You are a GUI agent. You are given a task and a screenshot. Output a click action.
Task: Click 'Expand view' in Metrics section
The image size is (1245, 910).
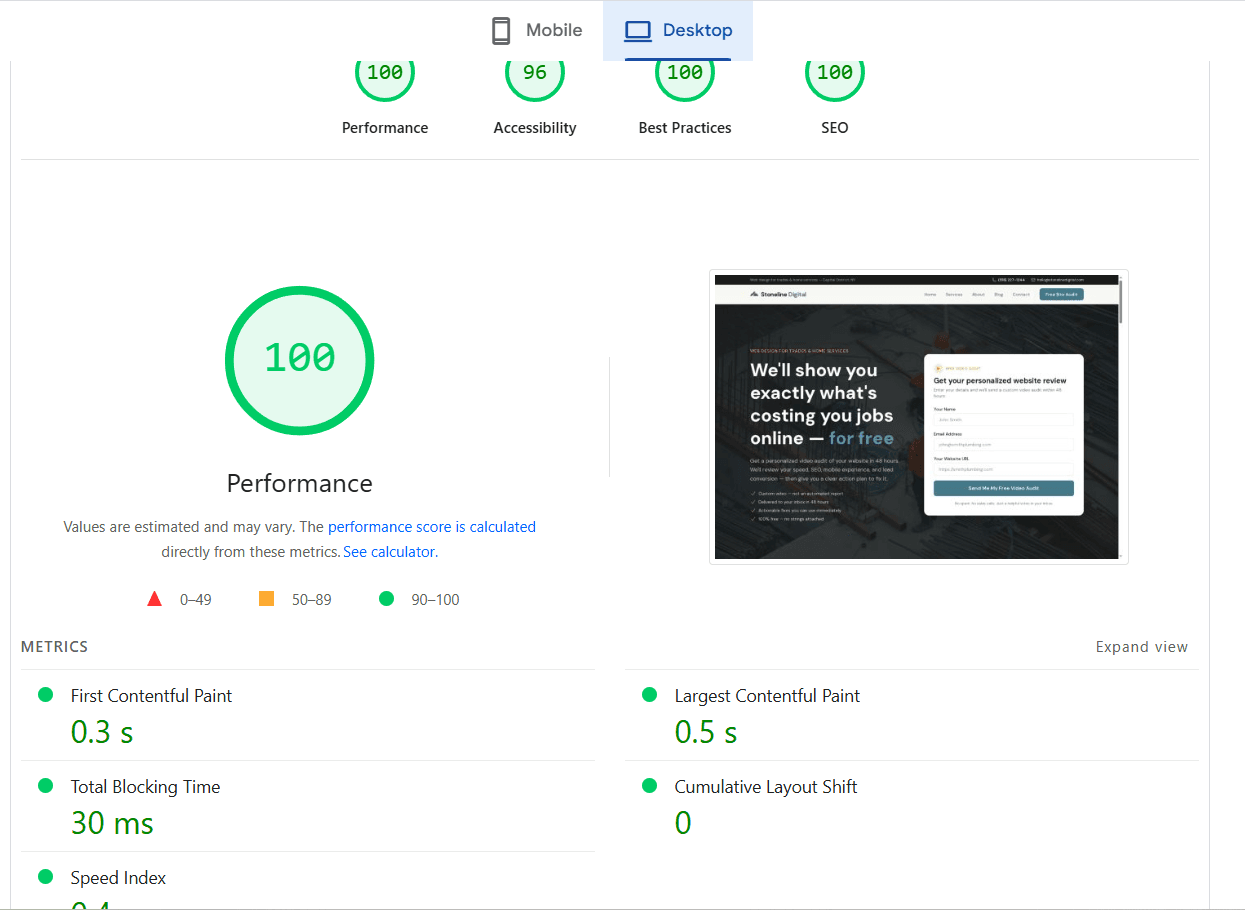point(1142,647)
